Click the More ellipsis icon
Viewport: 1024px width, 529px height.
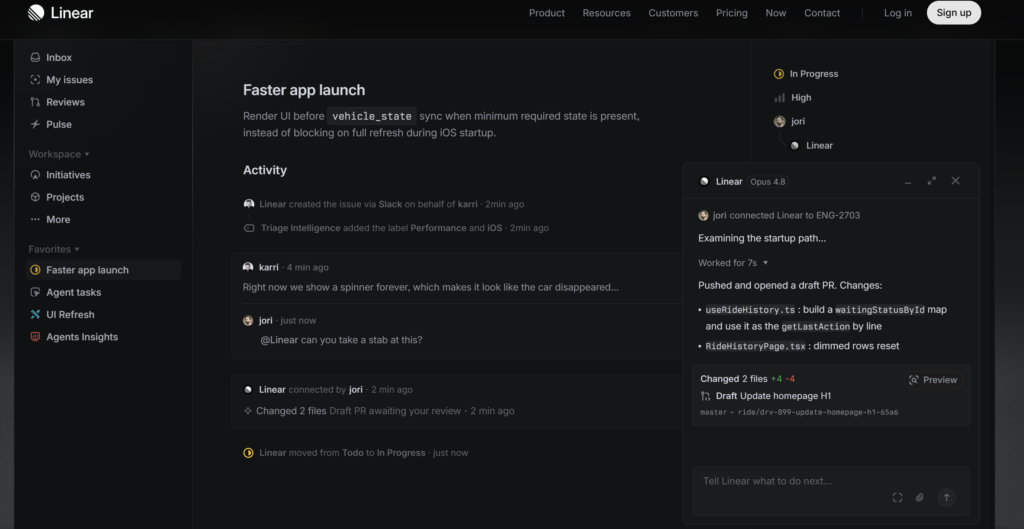35,219
